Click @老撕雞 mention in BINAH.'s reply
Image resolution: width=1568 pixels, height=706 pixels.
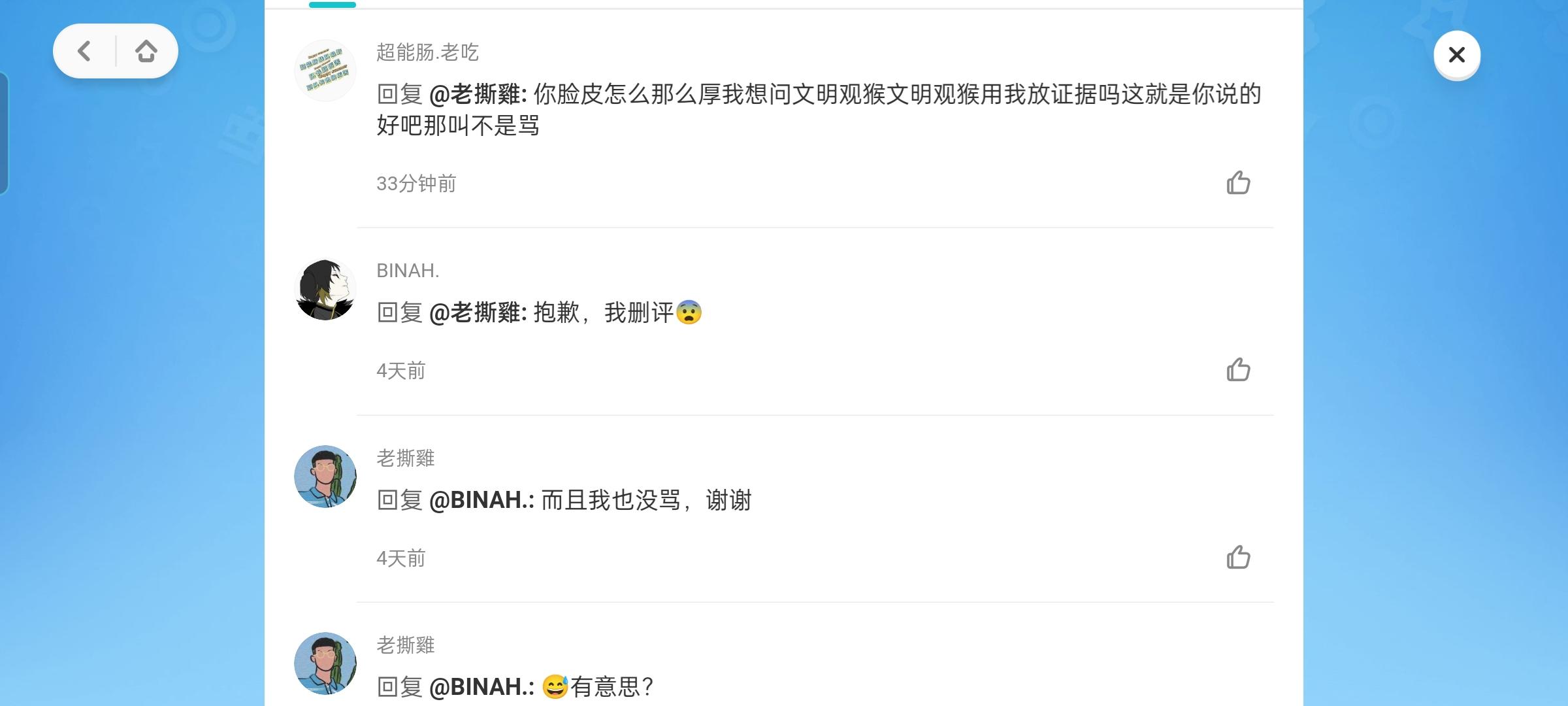click(478, 312)
